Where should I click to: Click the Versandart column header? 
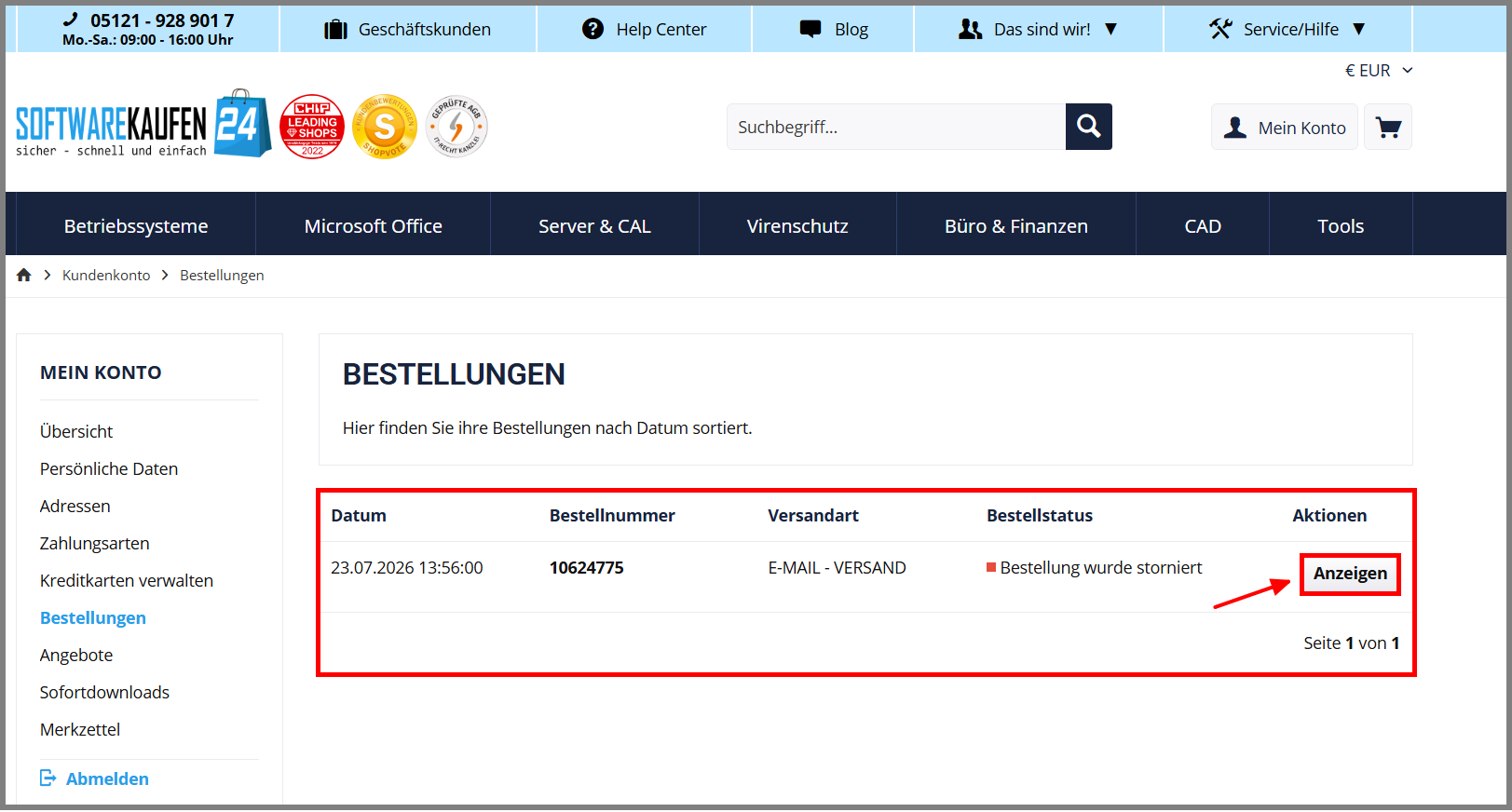[x=813, y=515]
